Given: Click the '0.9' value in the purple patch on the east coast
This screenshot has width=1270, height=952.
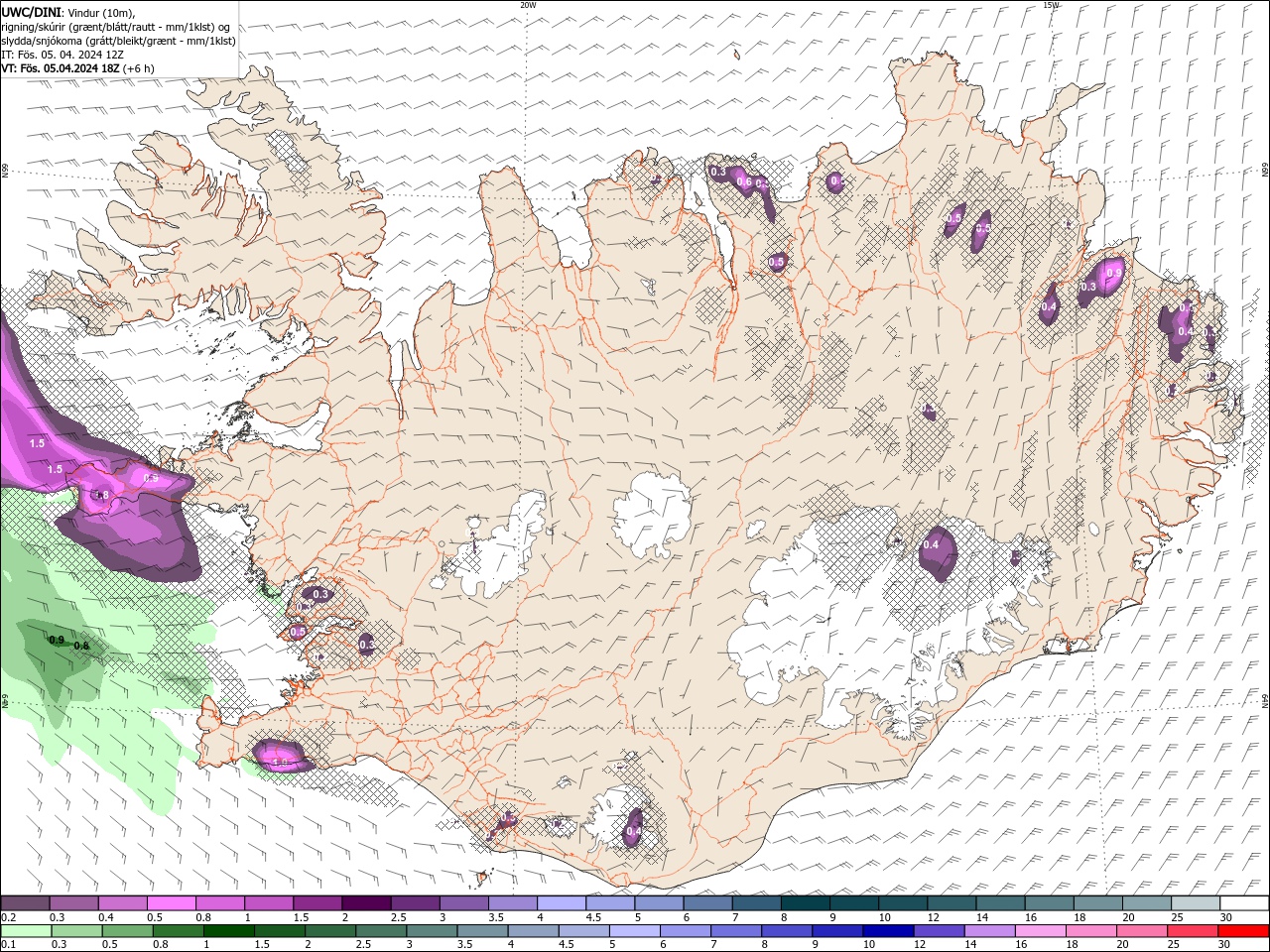Looking at the screenshot, I should coord(1114,273).
